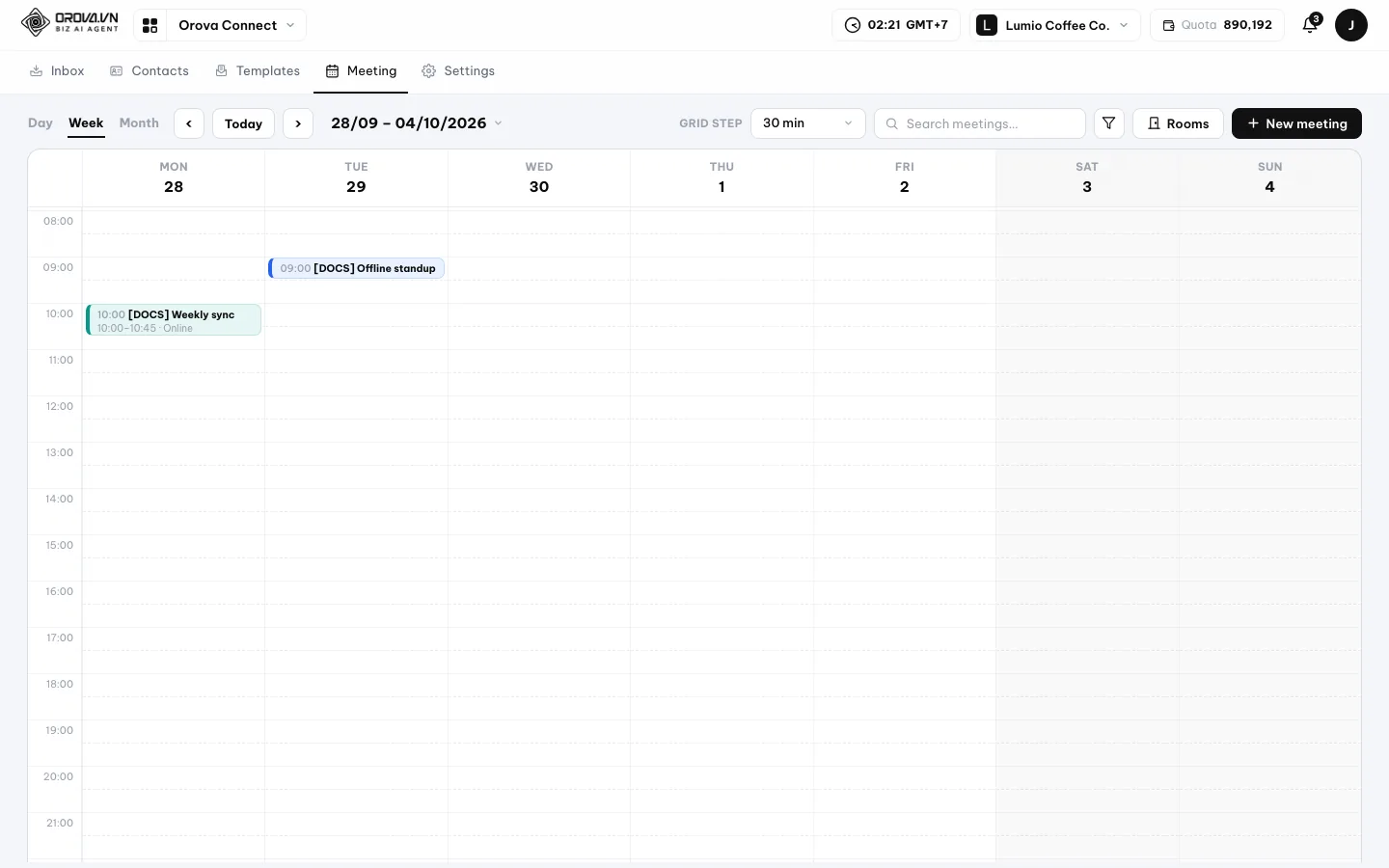Switch calendar to Day view
1389x868 pixels.
41,123
